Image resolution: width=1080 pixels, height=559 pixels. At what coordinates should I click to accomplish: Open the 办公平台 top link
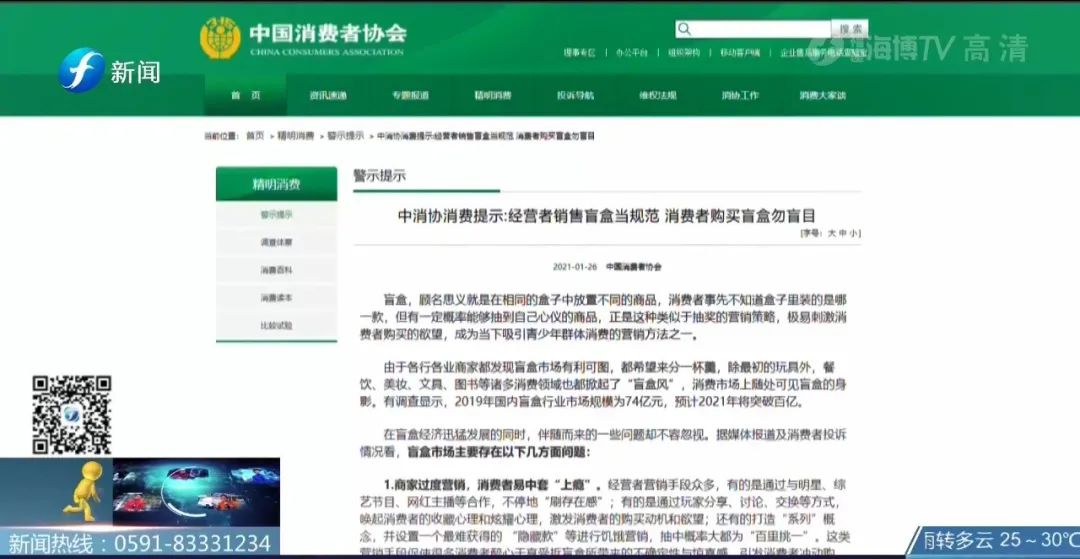(x=632, y=52)
